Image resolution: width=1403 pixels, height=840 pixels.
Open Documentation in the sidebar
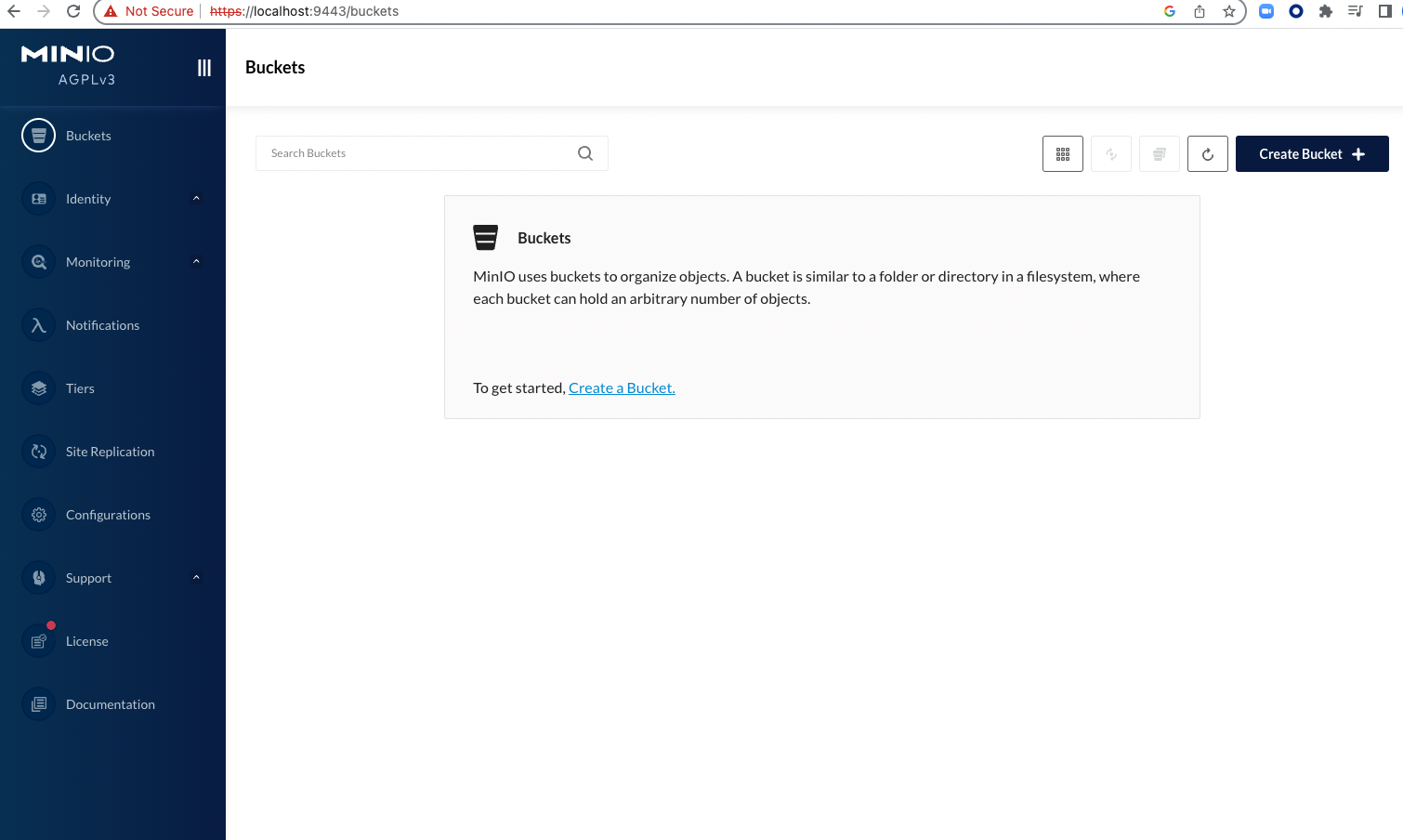[x=110, y=704]
